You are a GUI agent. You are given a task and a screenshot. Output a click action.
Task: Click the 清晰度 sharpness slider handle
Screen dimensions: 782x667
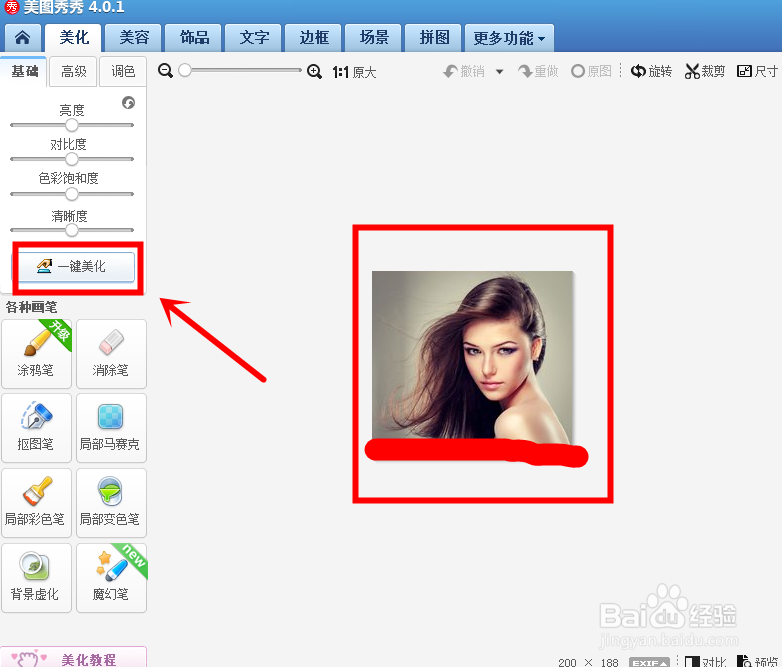72,230
